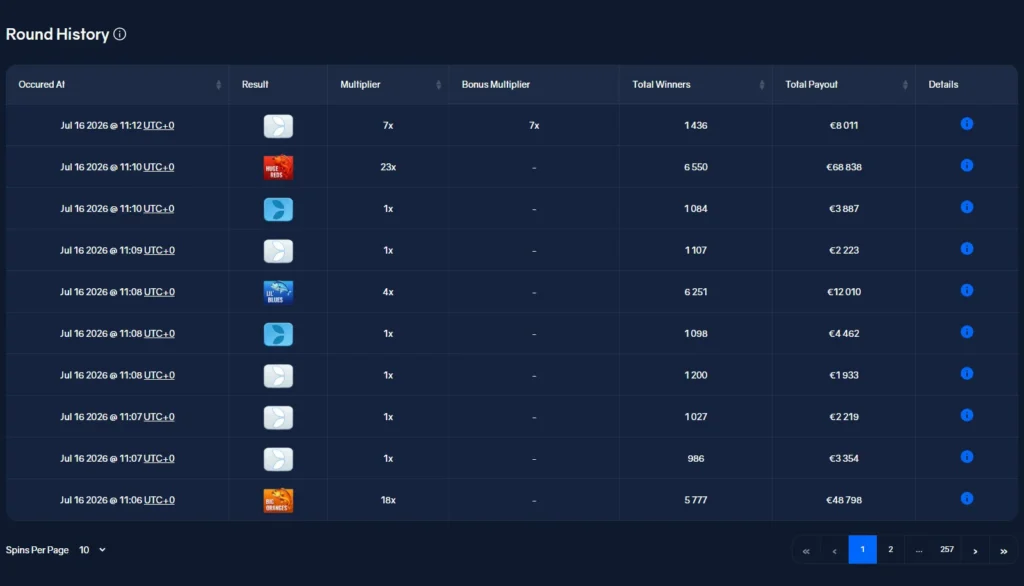Sort by Total Winners column
This screenshot has height=586, width=1024.
tap(761, 85)
